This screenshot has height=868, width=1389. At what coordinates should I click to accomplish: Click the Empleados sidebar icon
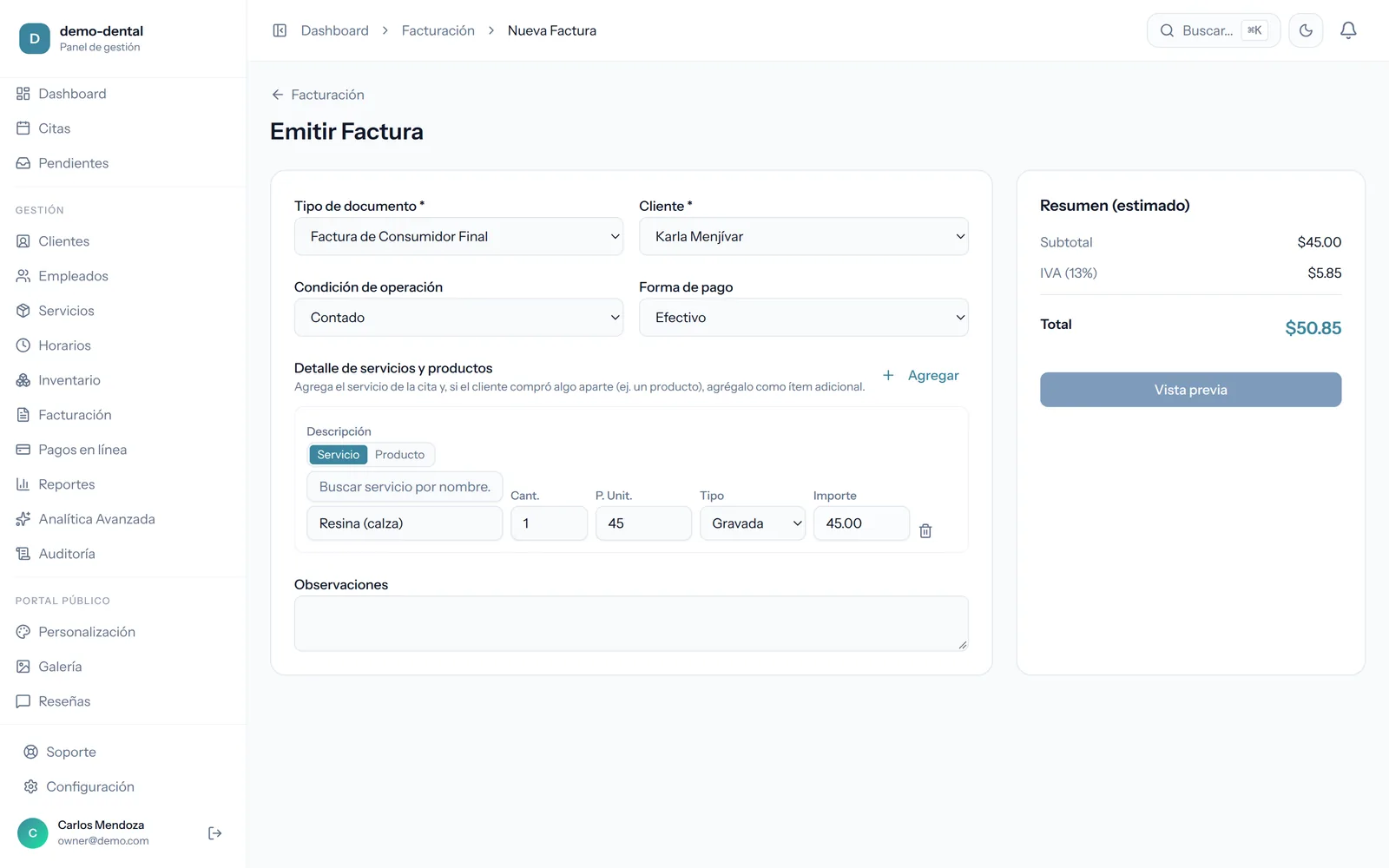tap(23, 276)
